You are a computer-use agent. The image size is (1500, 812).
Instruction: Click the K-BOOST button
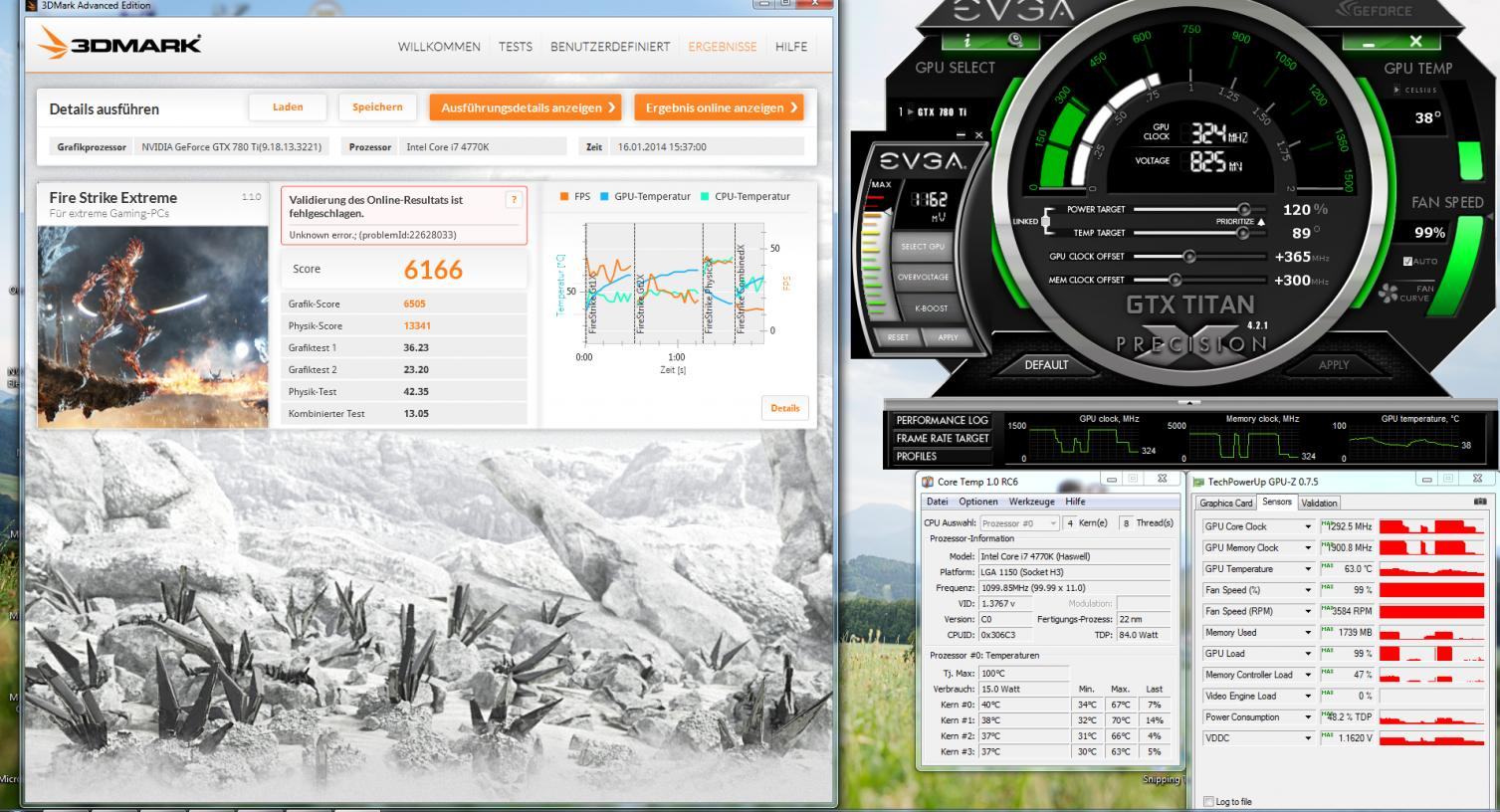pos(931,308)
